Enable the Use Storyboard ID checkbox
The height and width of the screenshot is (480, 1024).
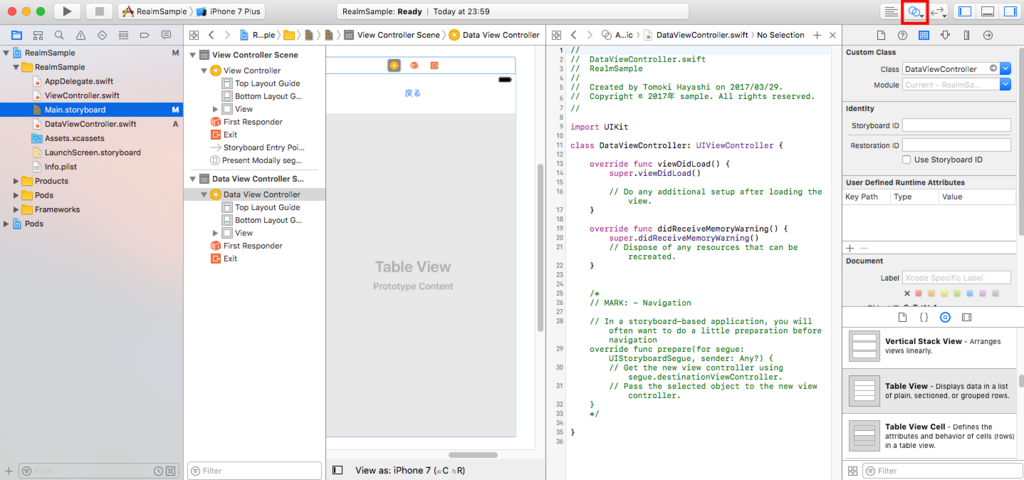[x=906, y=159]
